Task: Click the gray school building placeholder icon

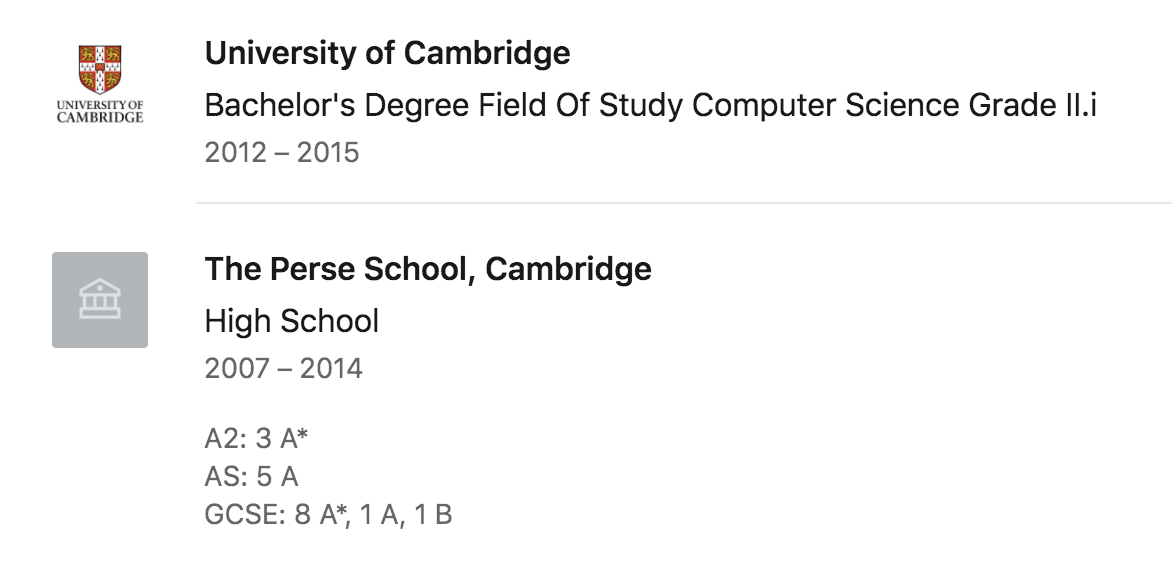Action: tap(100, 300)
